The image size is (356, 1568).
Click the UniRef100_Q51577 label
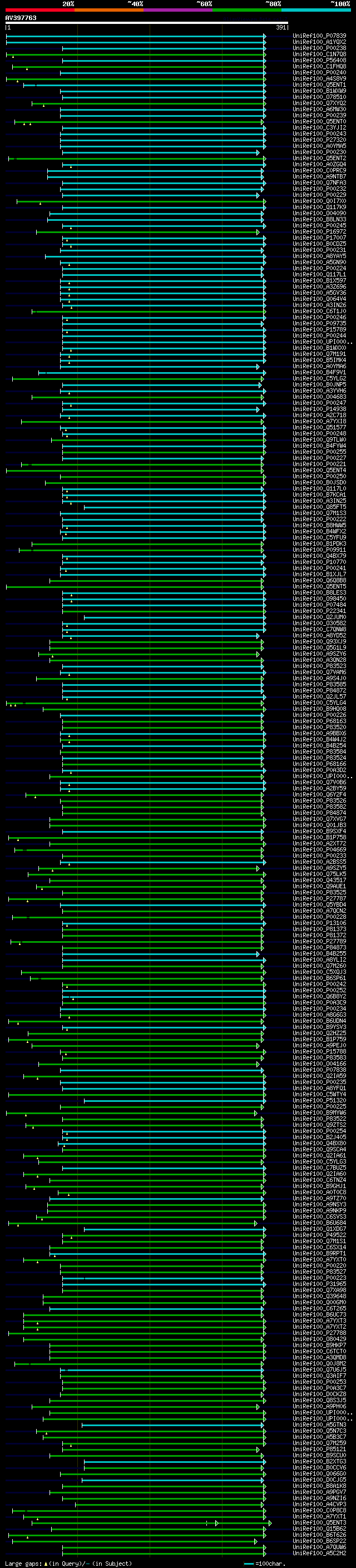click(x=319, y=427)
